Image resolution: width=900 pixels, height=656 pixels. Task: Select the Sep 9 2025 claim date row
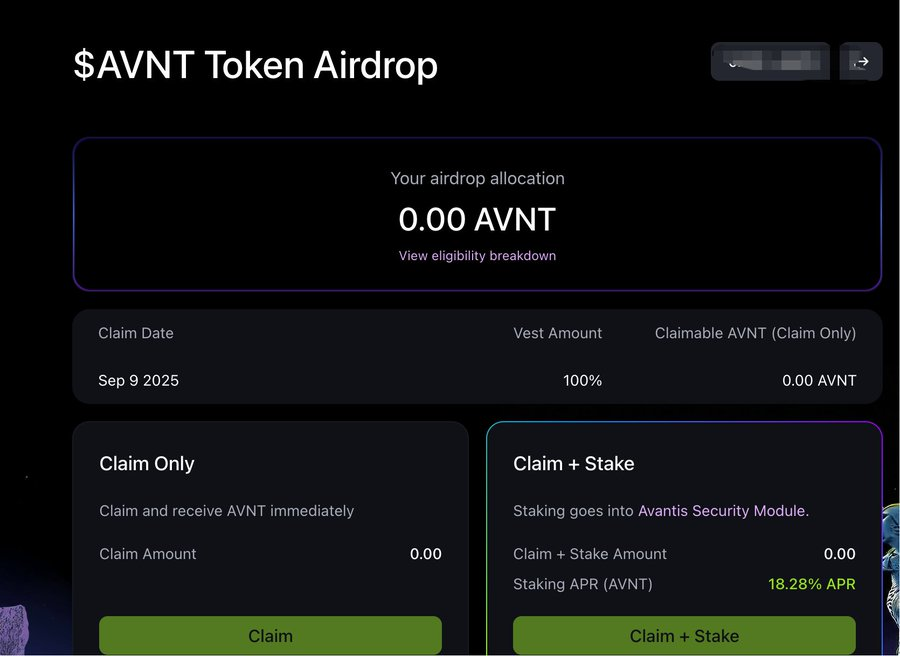(x=477, y=380)
